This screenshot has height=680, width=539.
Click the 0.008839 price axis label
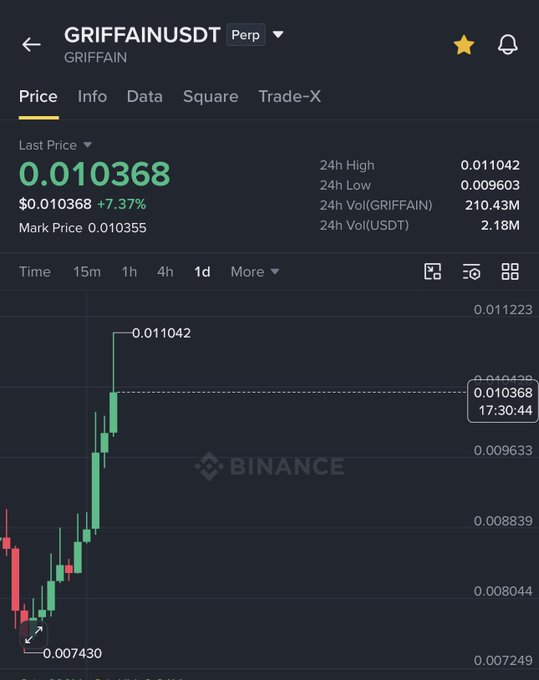point(503,521)
